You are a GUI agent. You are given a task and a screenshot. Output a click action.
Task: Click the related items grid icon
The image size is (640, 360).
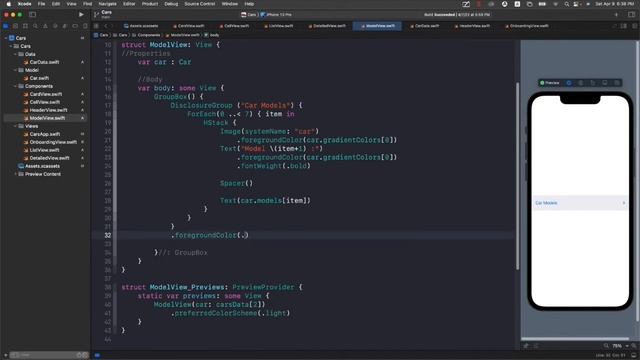pos(96,26)
